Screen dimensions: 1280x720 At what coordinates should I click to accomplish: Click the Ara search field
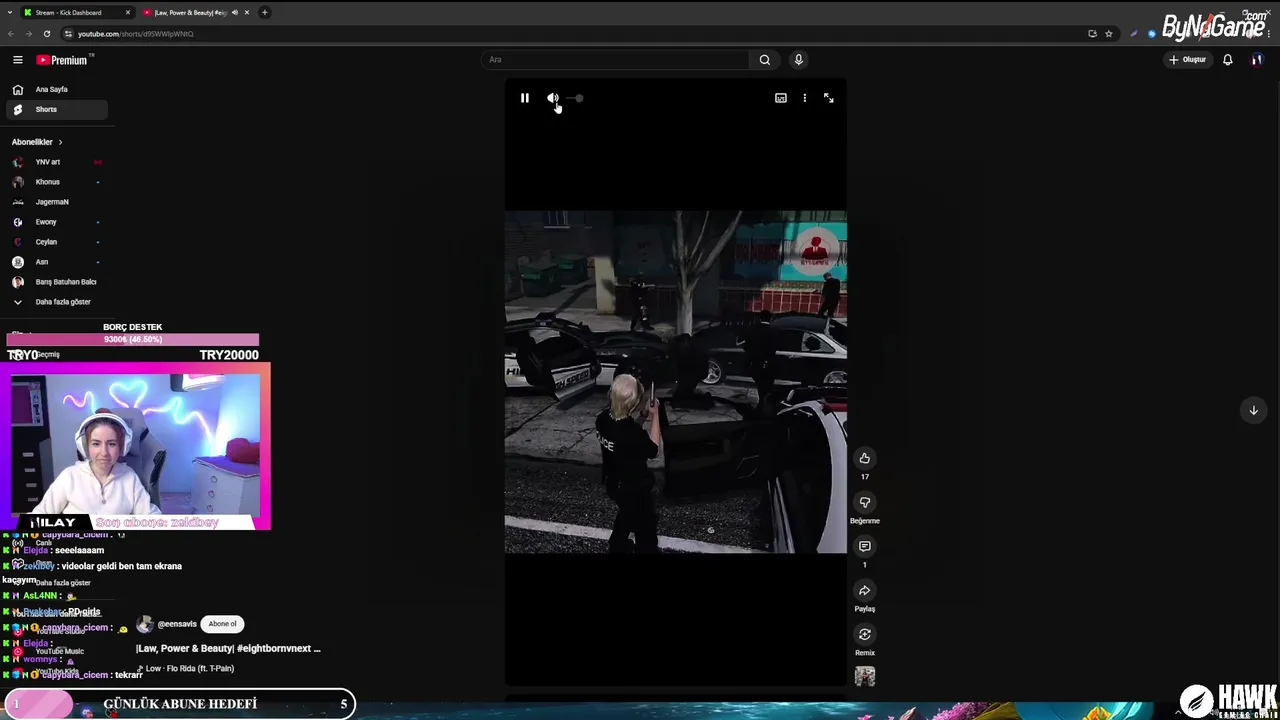[615, 60]
